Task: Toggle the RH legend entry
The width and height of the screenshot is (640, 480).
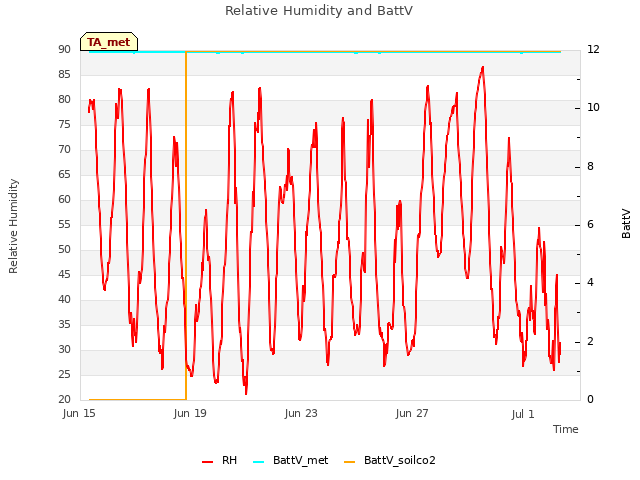Action: pyautogui.click(x=219, y=460)
